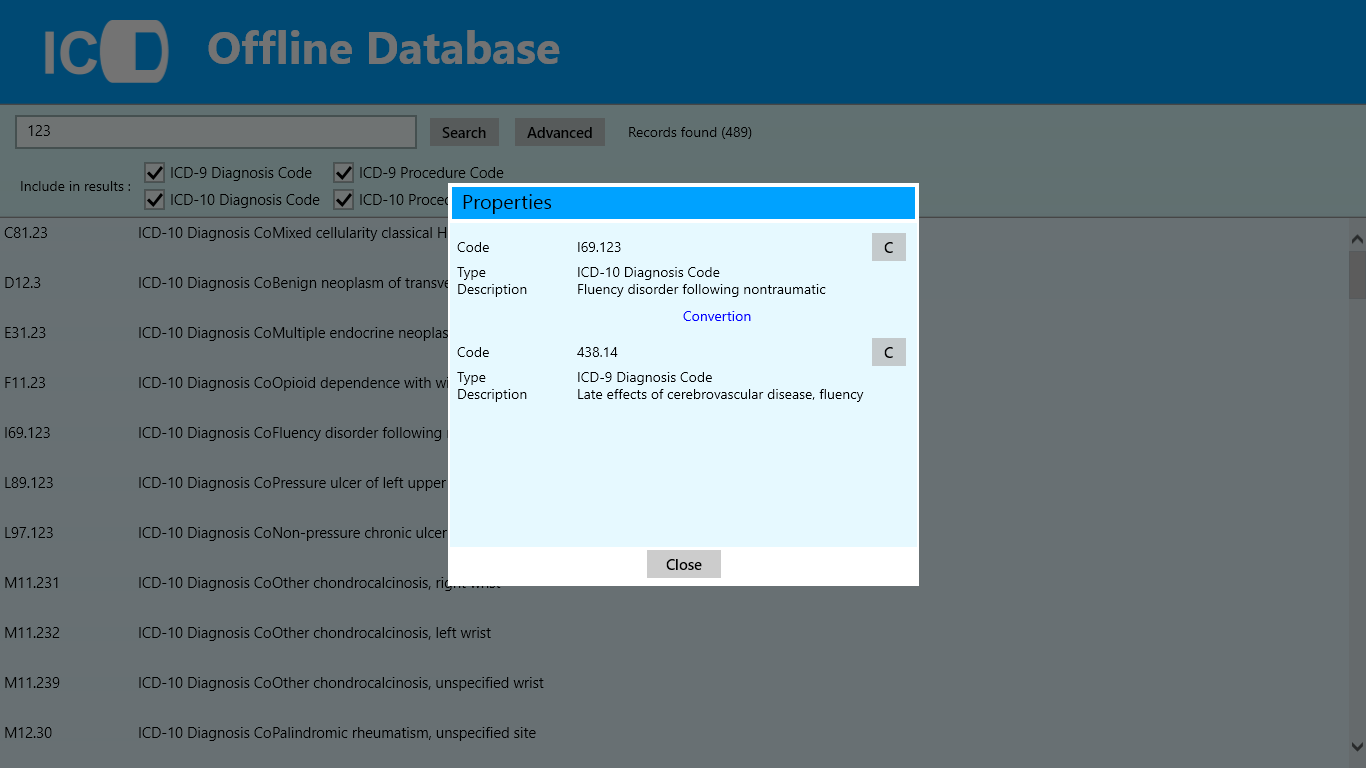1366x768 pixels.
Task: Uncheck the ICD-9 Procedure Code option
Action: point(344,172)
